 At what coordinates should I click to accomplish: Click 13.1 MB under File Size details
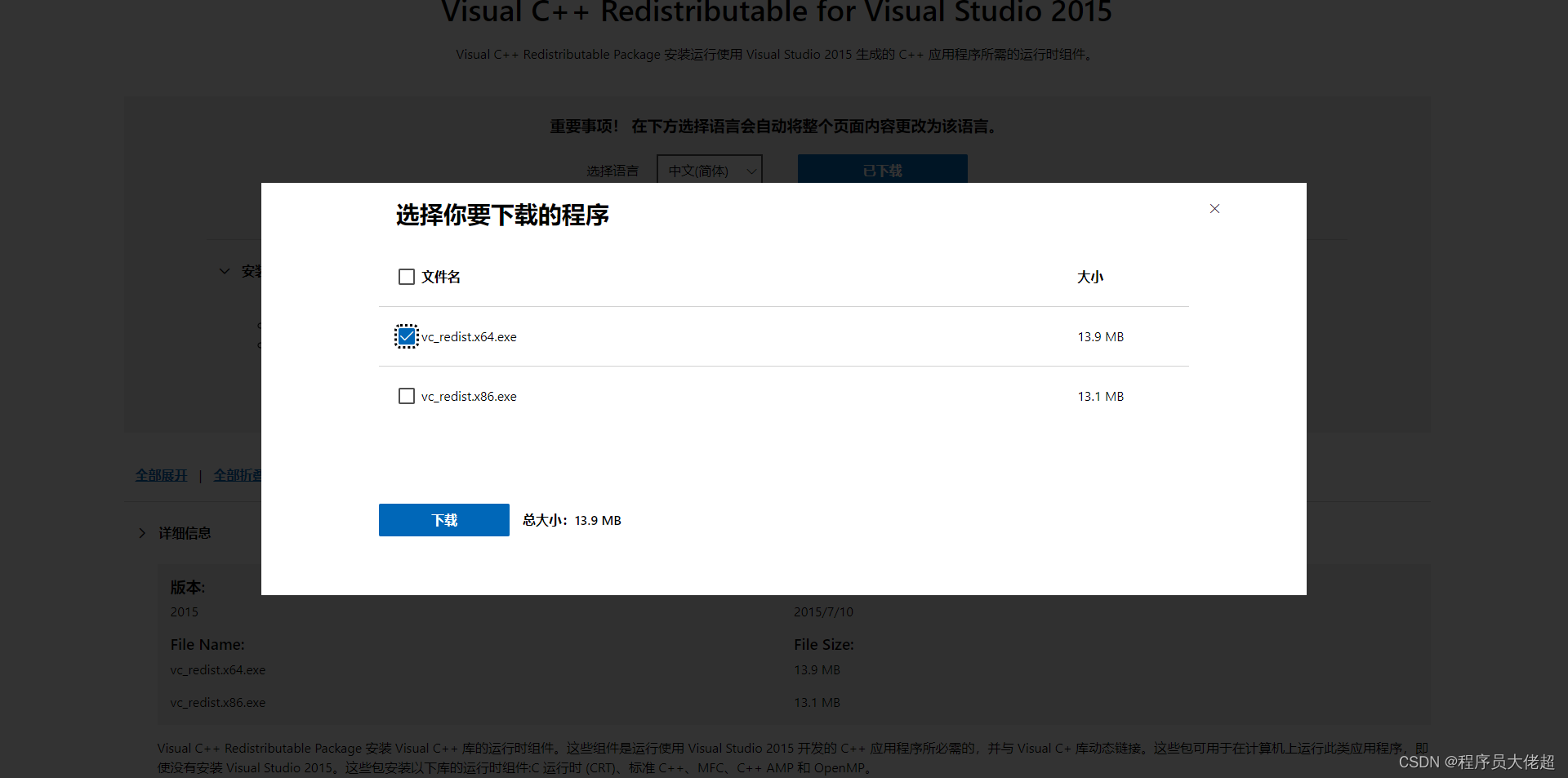pyautogui.click(x=817, y=703)
